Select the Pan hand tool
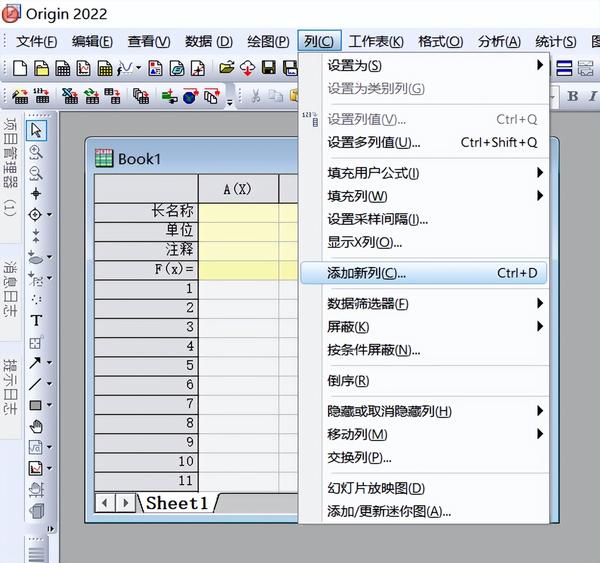The image size is (600, 563). (36, 426)
